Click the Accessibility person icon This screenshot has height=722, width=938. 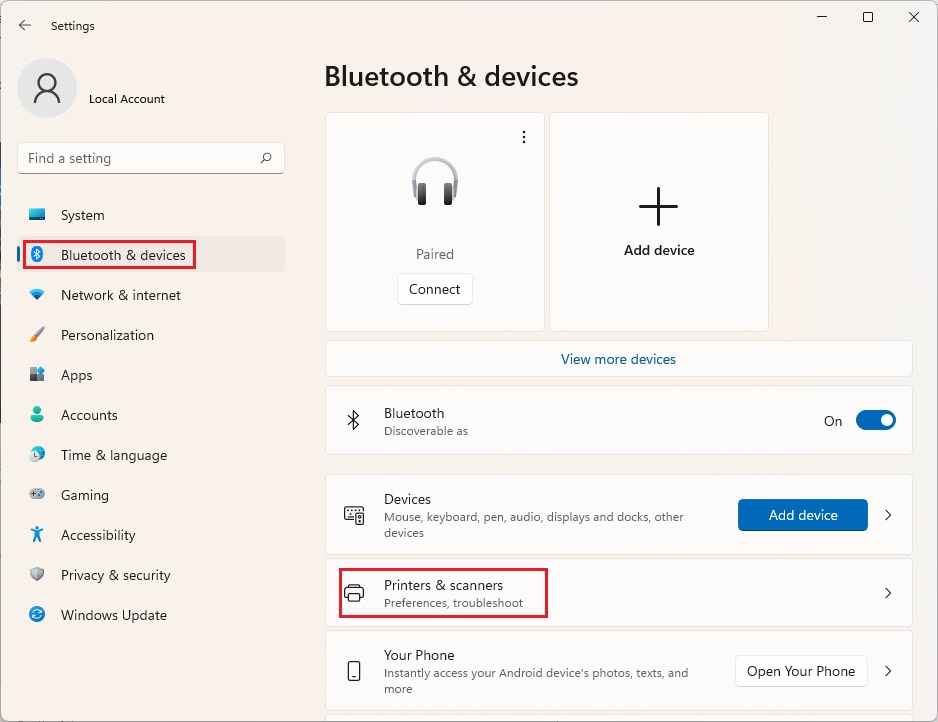pyautogui.click(x=37, y=535)
